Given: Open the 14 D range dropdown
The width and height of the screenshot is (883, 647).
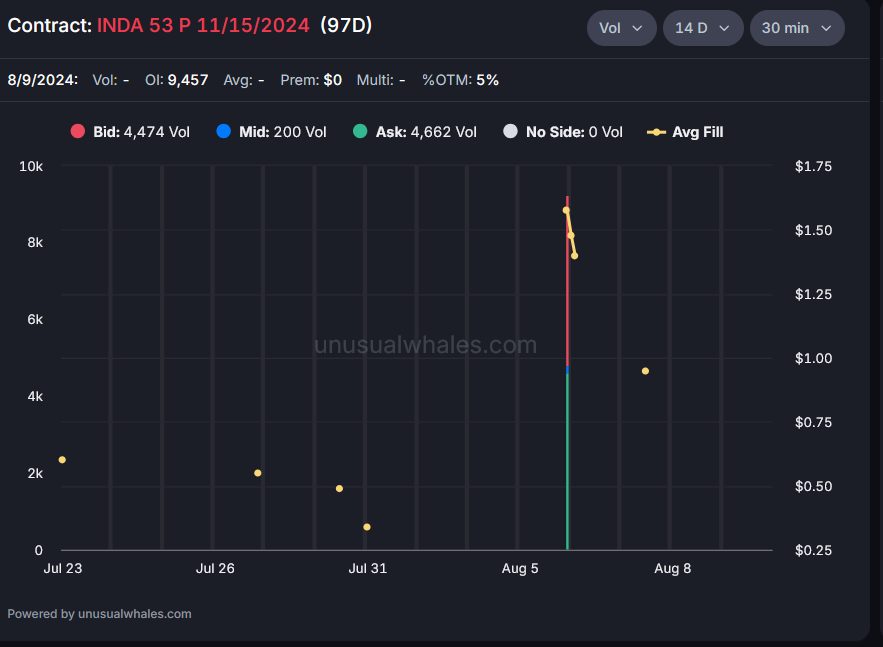Looking at the screenshot, I should (703, 28).
